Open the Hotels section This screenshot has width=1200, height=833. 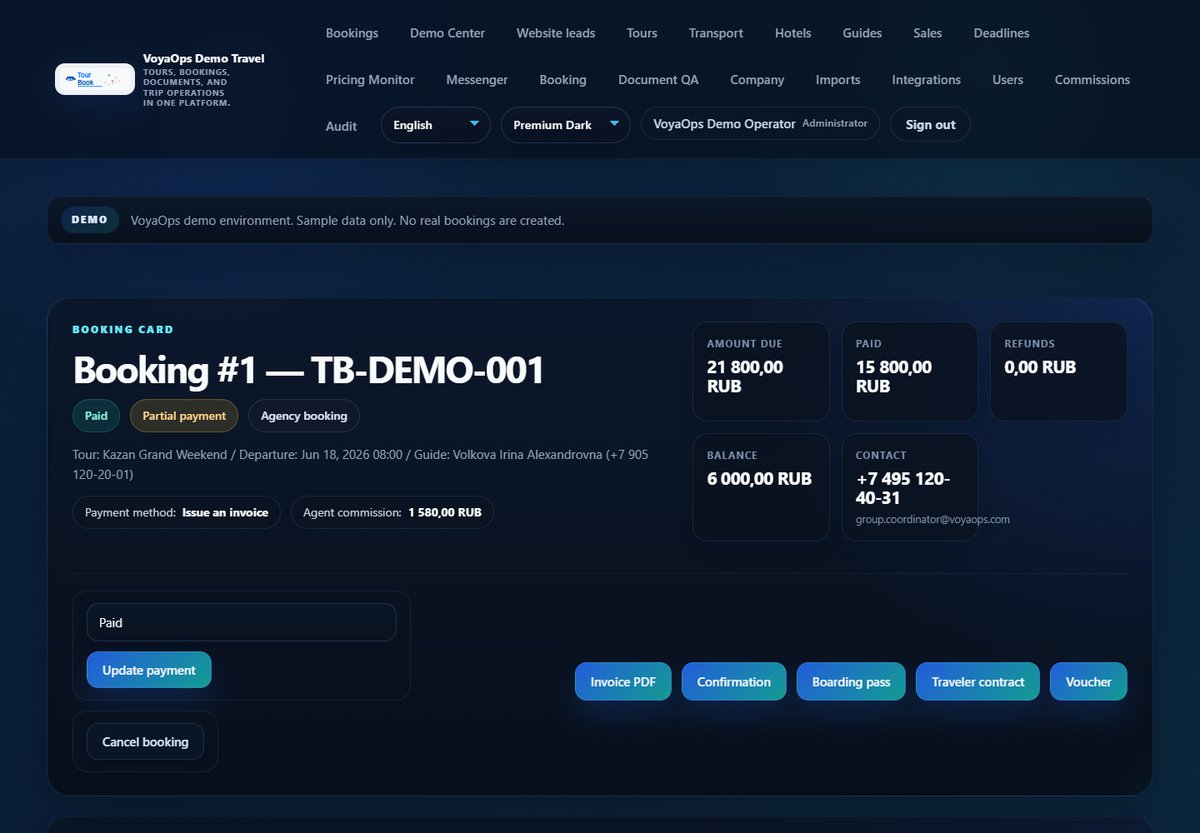[793, 33]
